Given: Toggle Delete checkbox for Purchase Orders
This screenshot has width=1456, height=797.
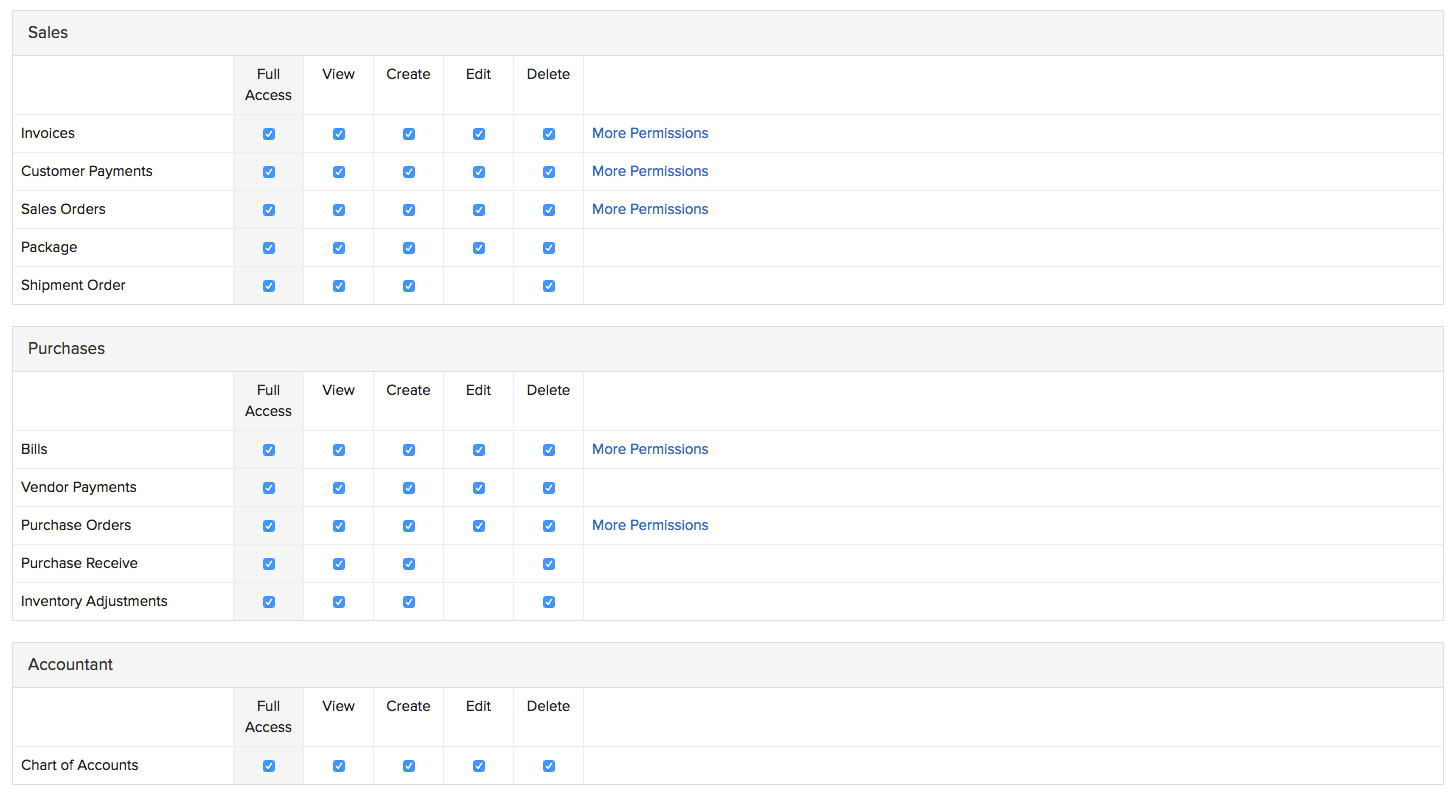Looking at the screenshot, I should tap(549, 526).
